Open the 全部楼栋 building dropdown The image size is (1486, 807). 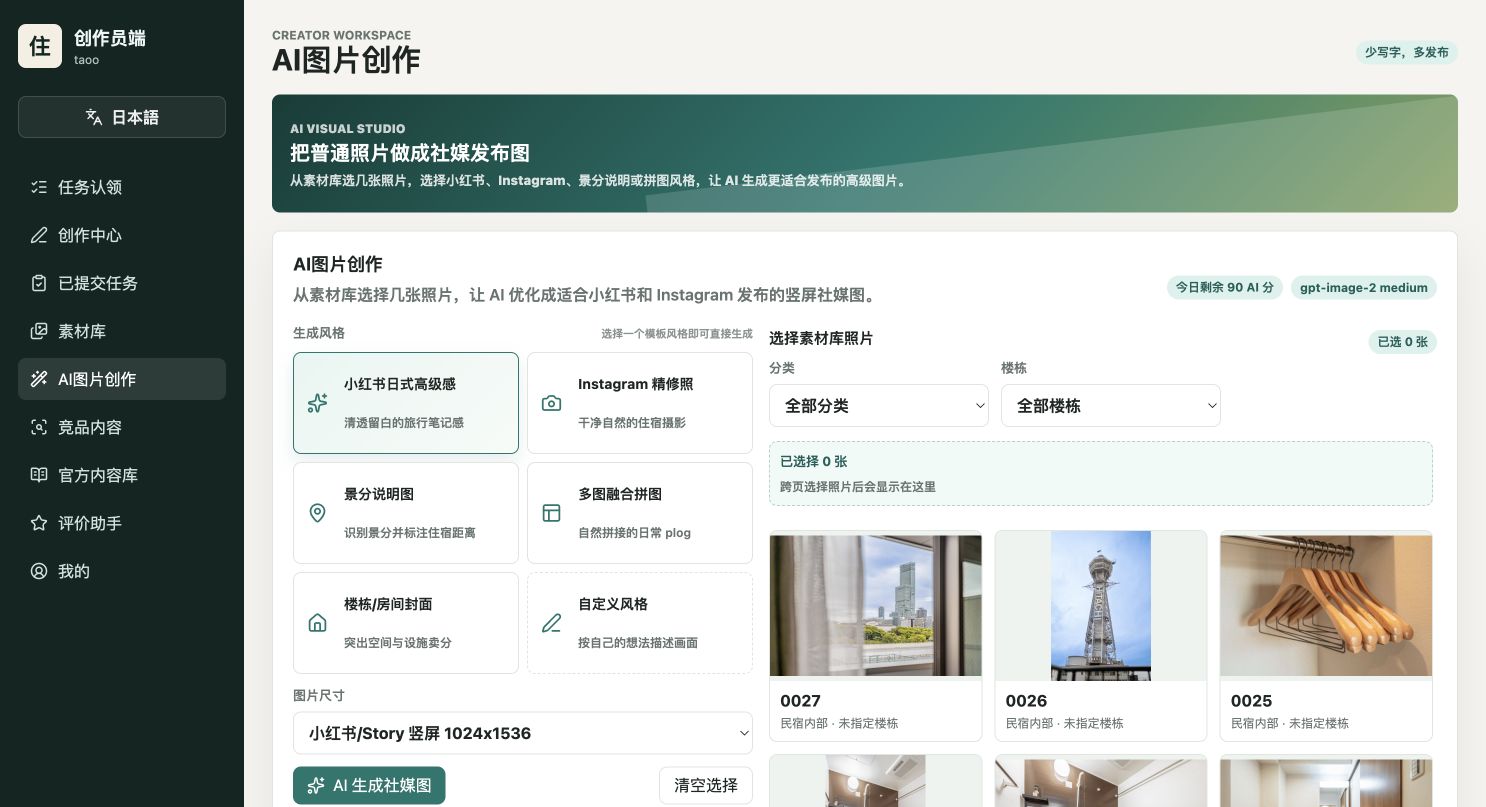pyautogui.click(x=1111, y=406)
